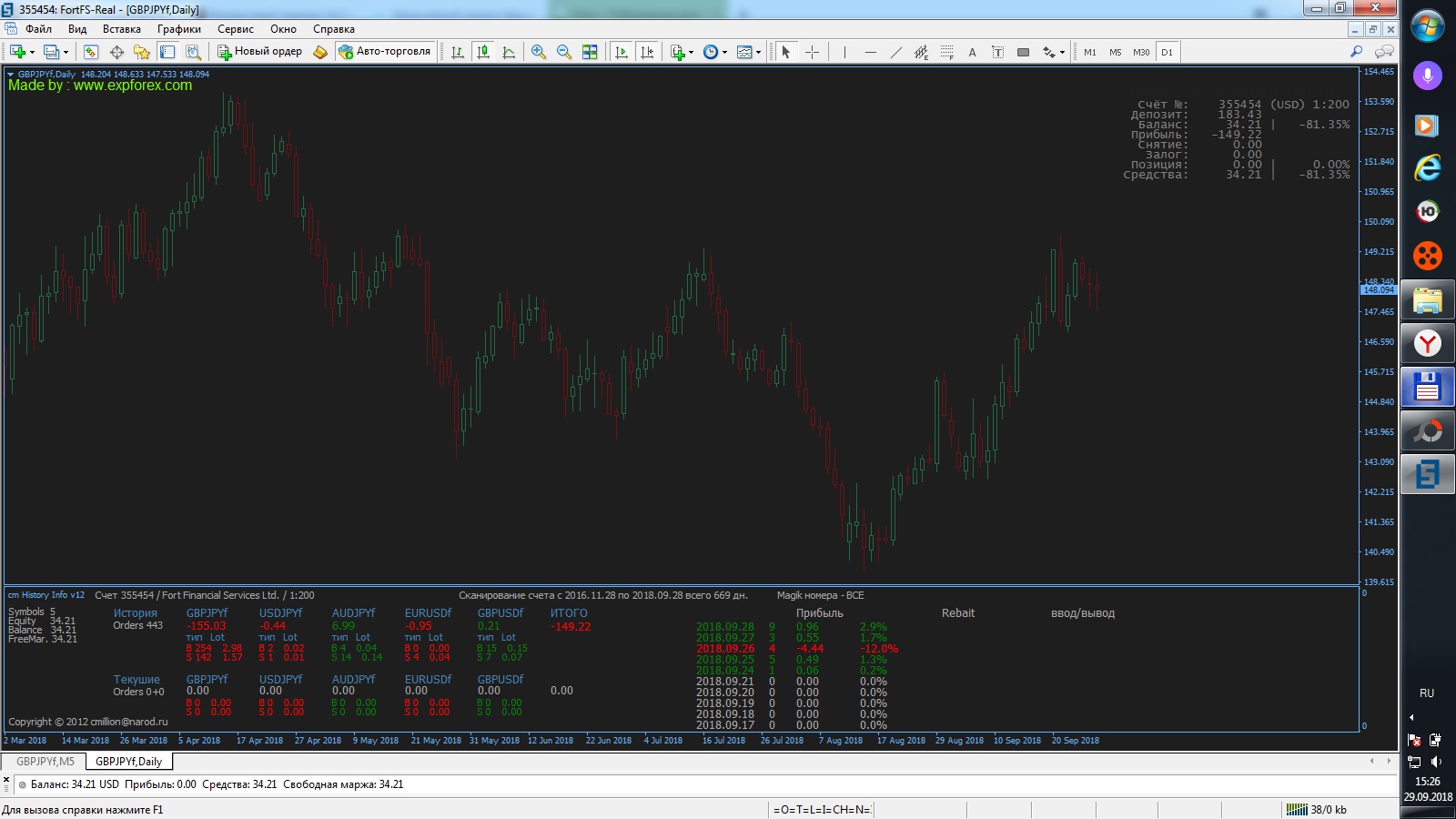Screen dimensions: 1456x819
Task: Open Internet Explorer from the taskbar
Action: coord(1427,167)
